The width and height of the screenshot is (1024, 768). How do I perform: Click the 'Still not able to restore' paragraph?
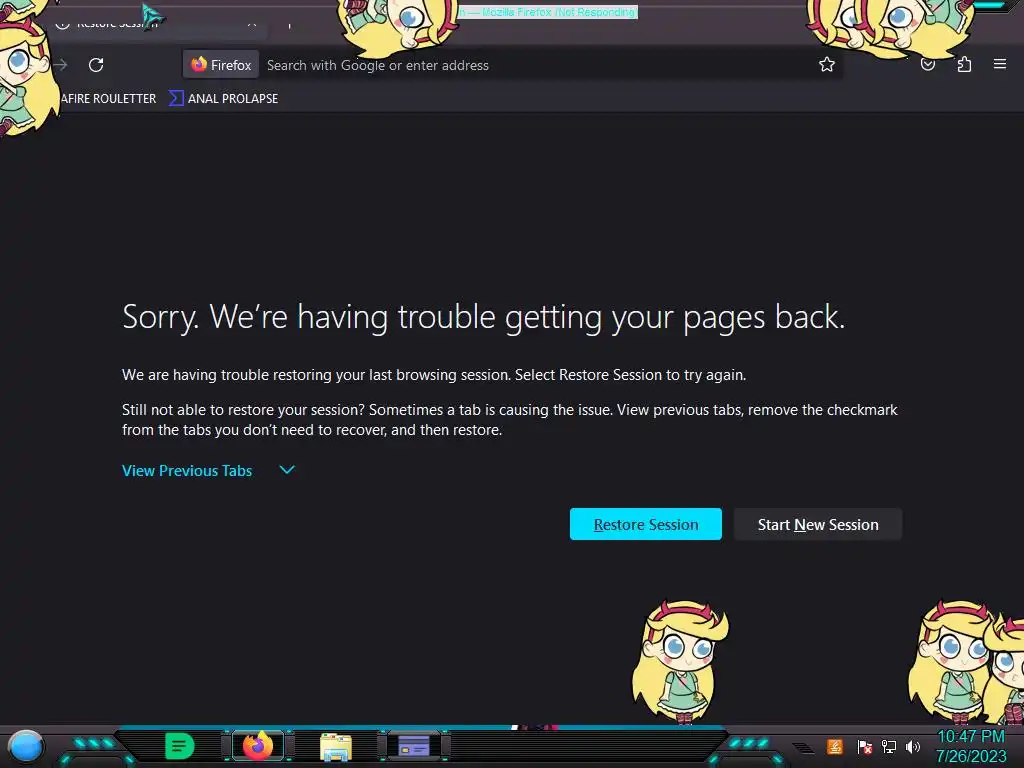509,420
